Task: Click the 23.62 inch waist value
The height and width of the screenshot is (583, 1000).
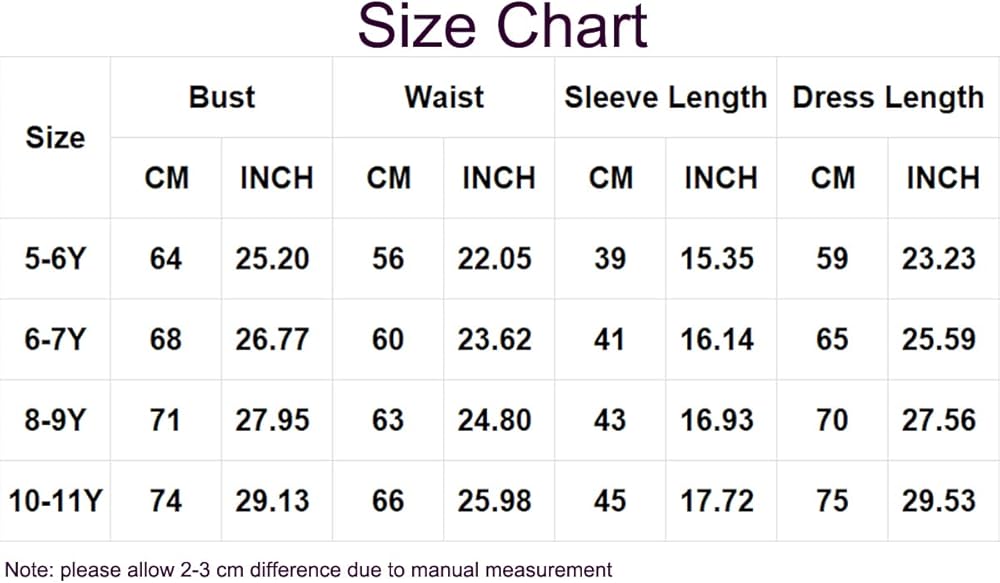Action: coord(494,339)
